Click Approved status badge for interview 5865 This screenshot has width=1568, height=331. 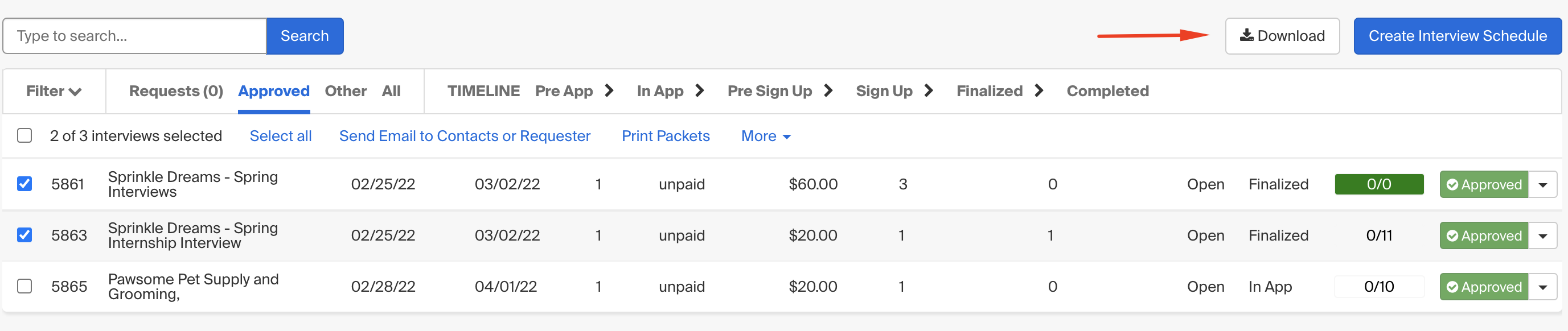tap(1483, 287)
